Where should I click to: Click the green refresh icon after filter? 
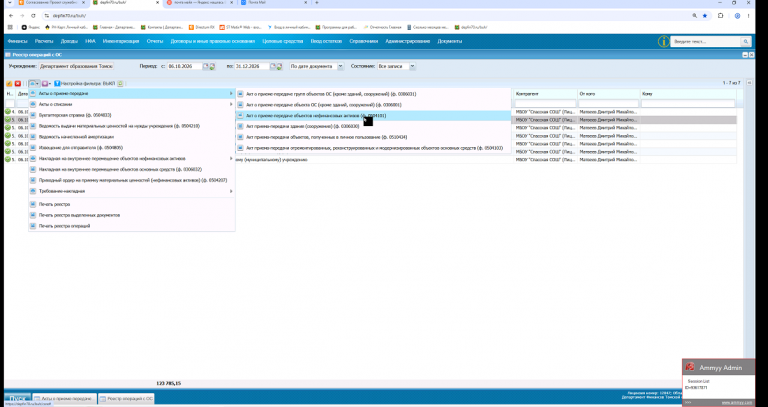[120, 84]
